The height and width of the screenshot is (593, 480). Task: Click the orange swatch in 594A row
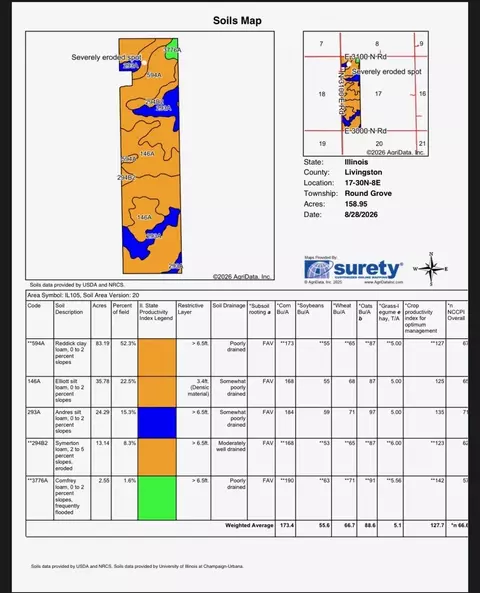tap(157, 357)
